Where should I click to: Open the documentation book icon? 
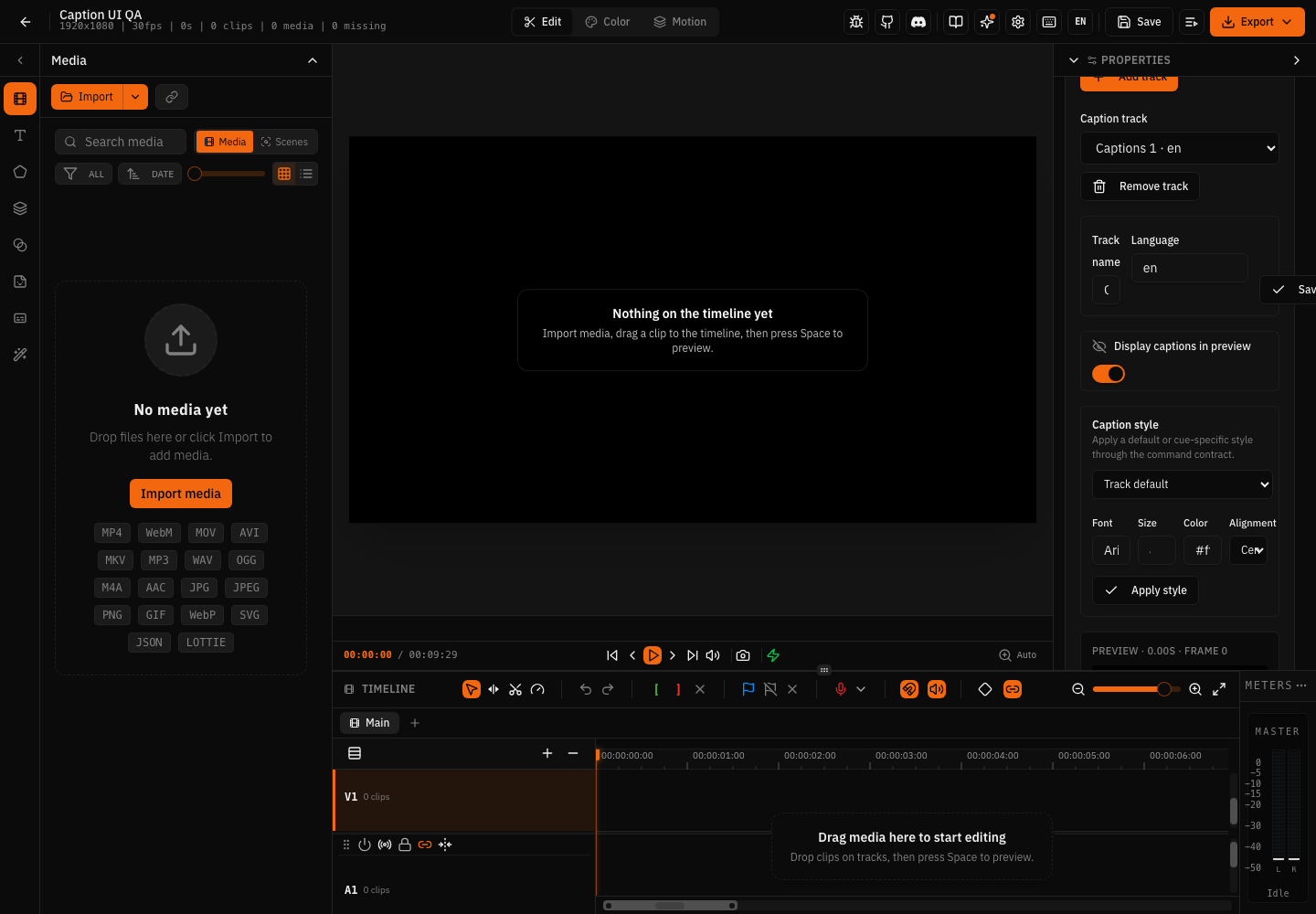(956, 22)
